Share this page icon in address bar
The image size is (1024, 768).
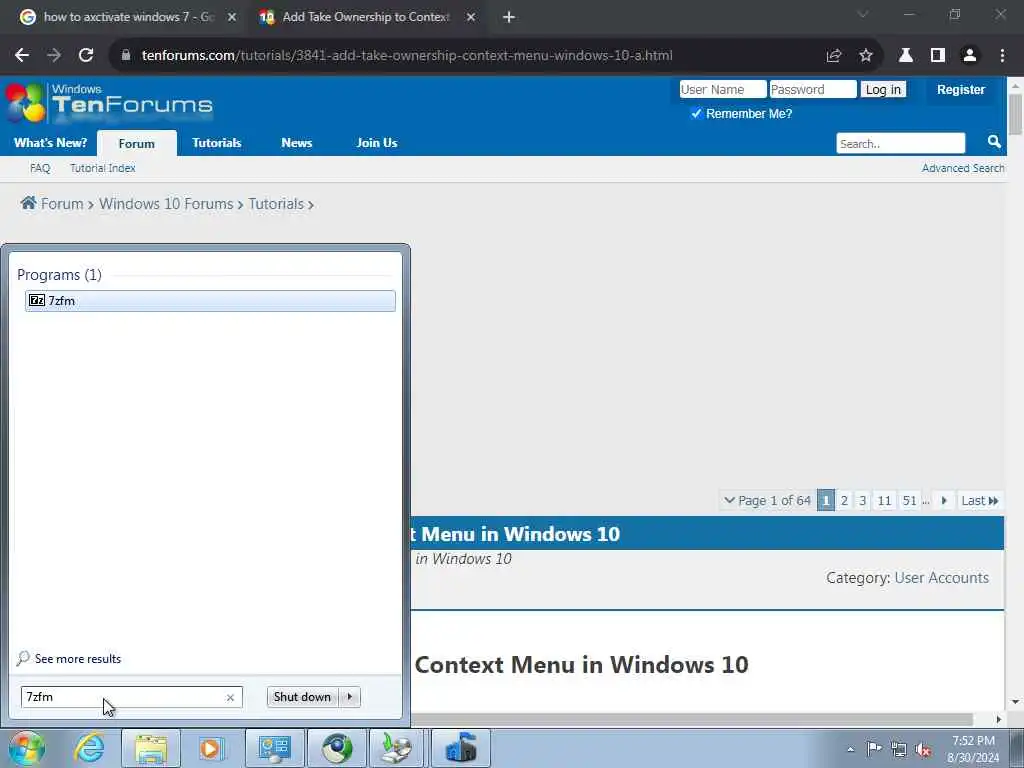click(x=833, y=56)
